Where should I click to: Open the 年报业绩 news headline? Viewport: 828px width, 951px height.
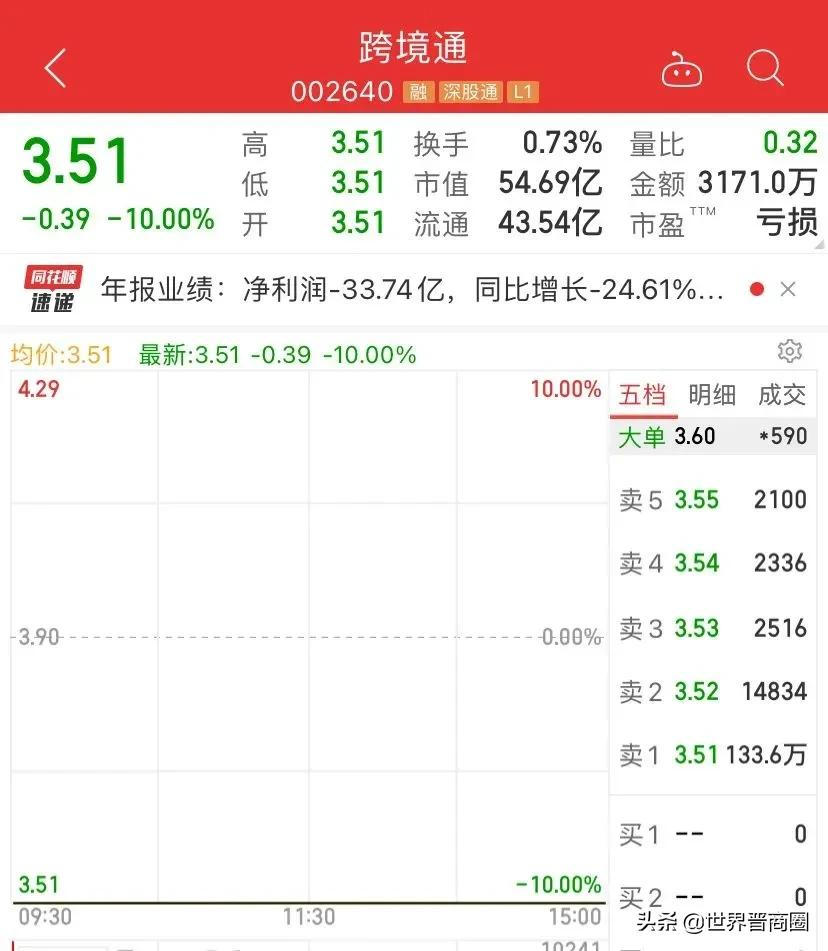click(x=412, y=289)
